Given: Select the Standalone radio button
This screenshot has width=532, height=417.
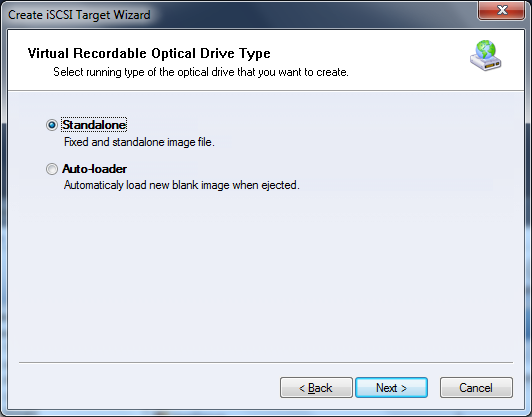Looking at the screenshot, I should point(52,125).
